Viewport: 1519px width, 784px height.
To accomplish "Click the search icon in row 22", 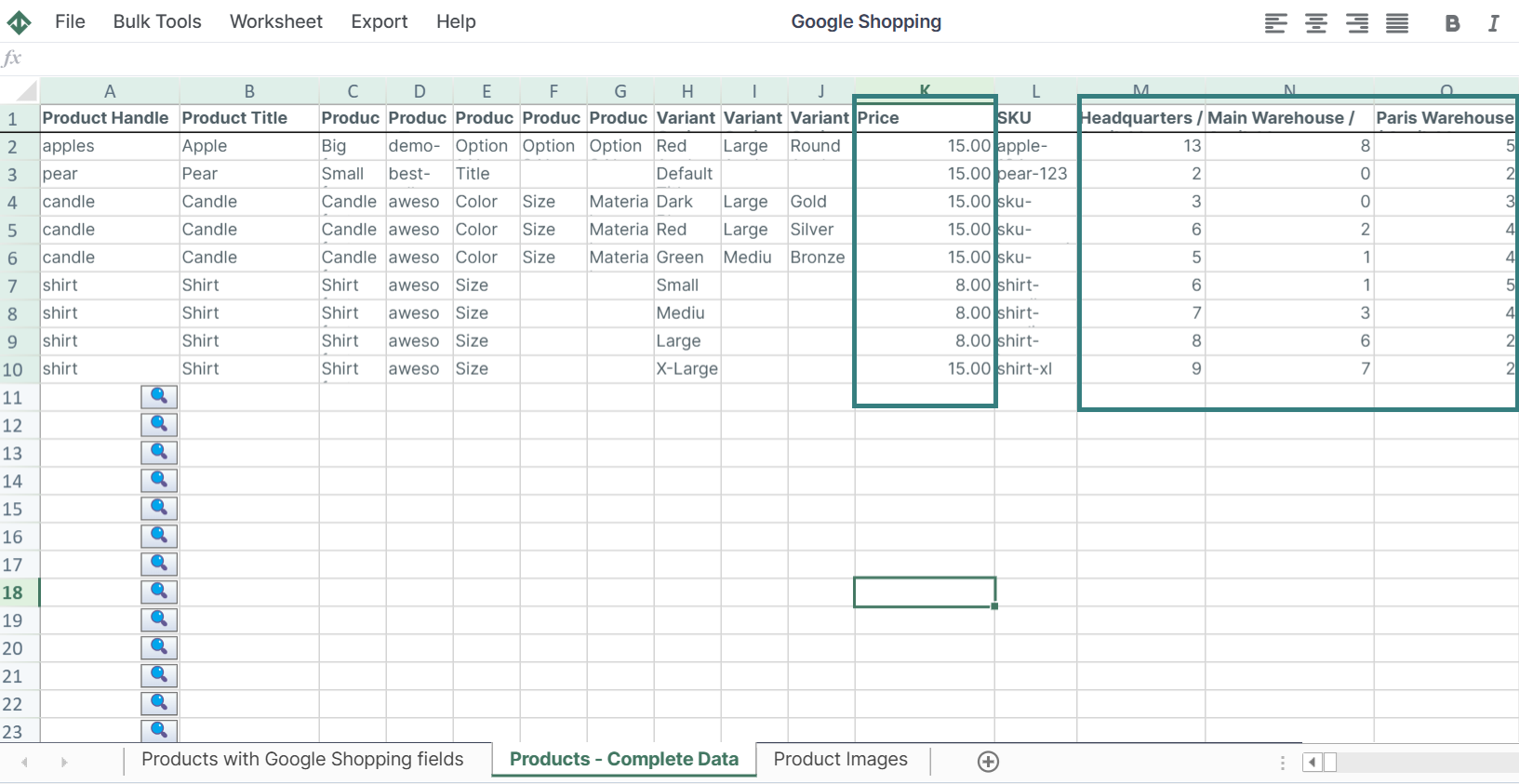I will [159, 704].
